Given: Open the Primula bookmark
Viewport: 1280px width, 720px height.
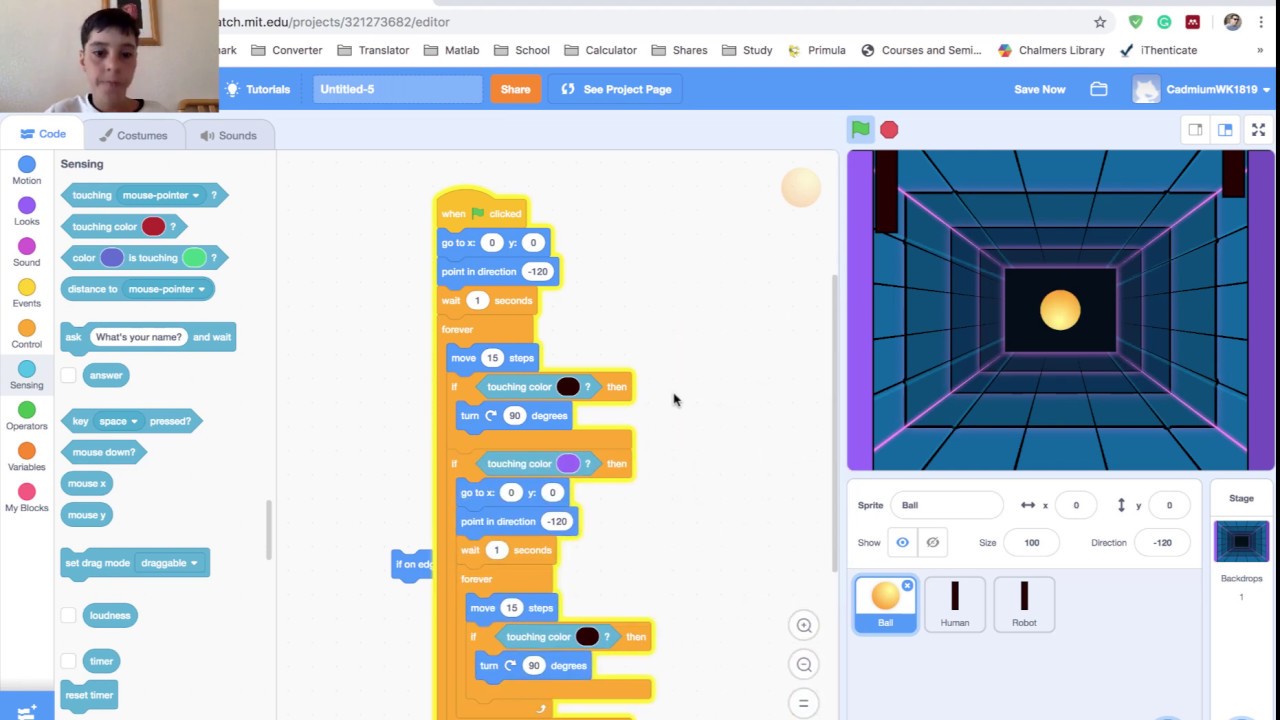Looking at the screenshot, I should [x=816, y=50].
